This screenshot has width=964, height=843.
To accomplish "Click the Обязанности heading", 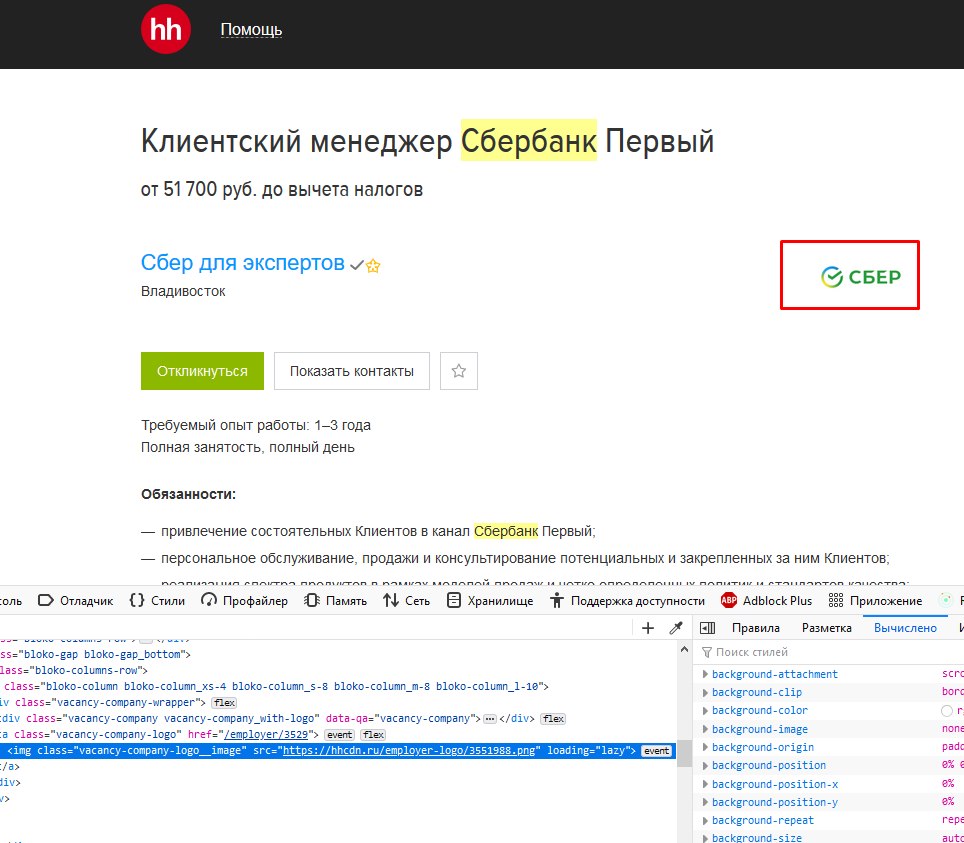I will [x=188, y=494].
